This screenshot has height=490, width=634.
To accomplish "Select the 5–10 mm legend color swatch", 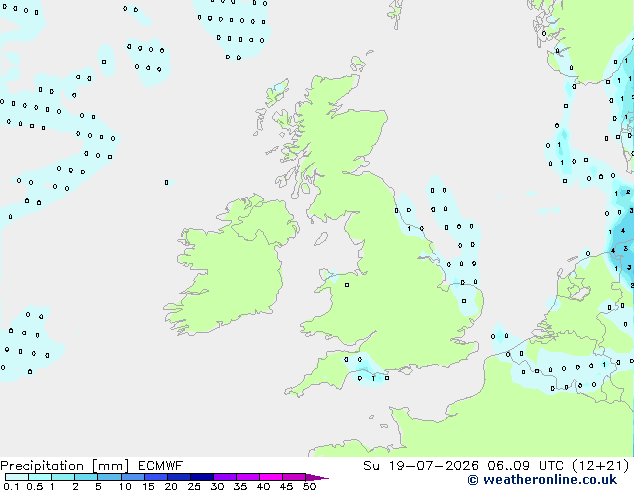I will pyautogui.click(x=110, y=477).
